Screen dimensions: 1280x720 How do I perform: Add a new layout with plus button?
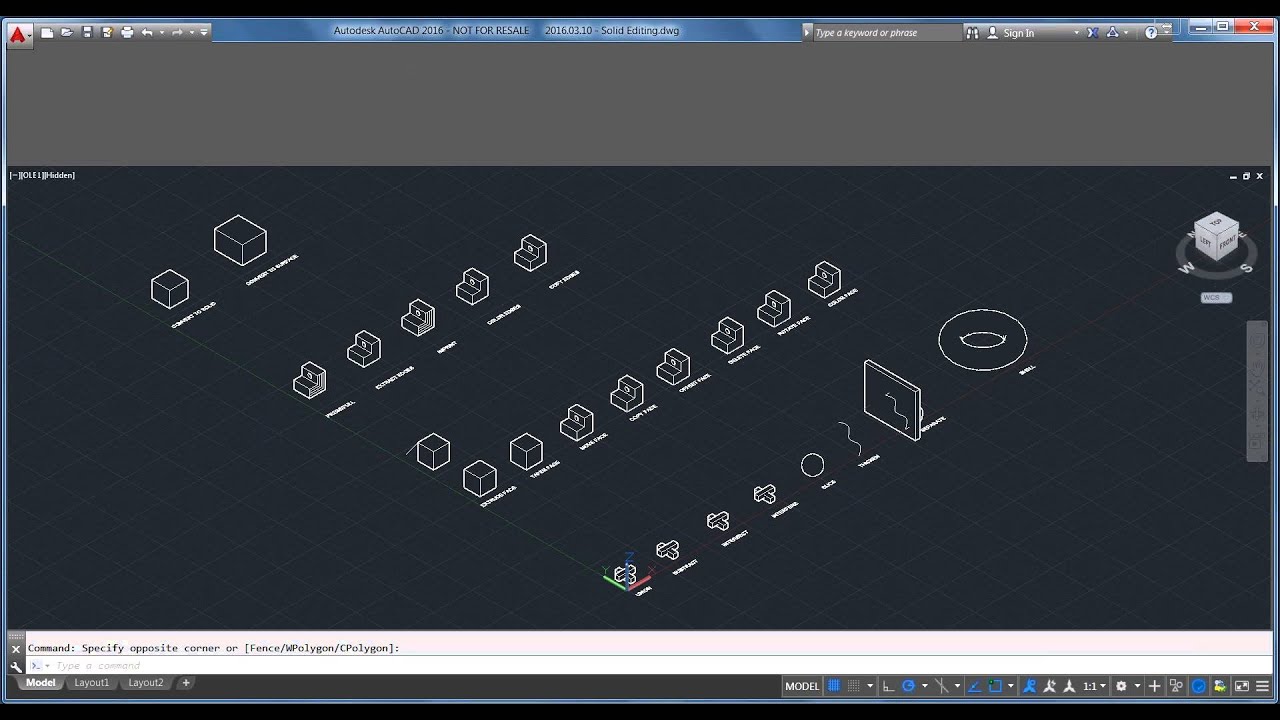tap(185, 683)
